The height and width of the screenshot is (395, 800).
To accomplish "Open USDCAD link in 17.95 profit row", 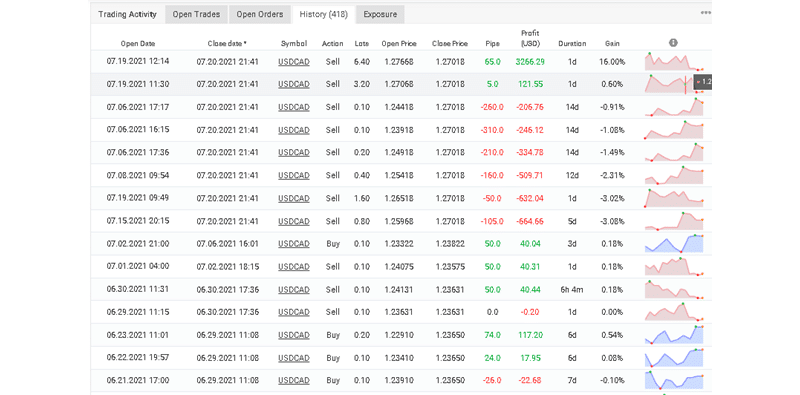I will coord(294,358).
